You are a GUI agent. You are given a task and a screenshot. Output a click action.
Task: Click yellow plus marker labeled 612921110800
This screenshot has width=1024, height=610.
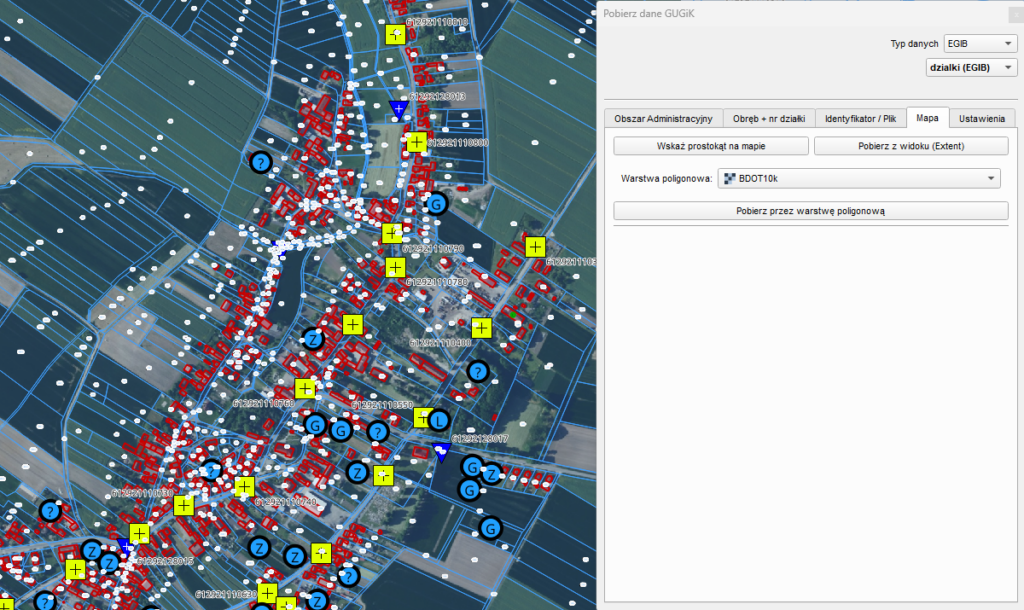(417, 143)
